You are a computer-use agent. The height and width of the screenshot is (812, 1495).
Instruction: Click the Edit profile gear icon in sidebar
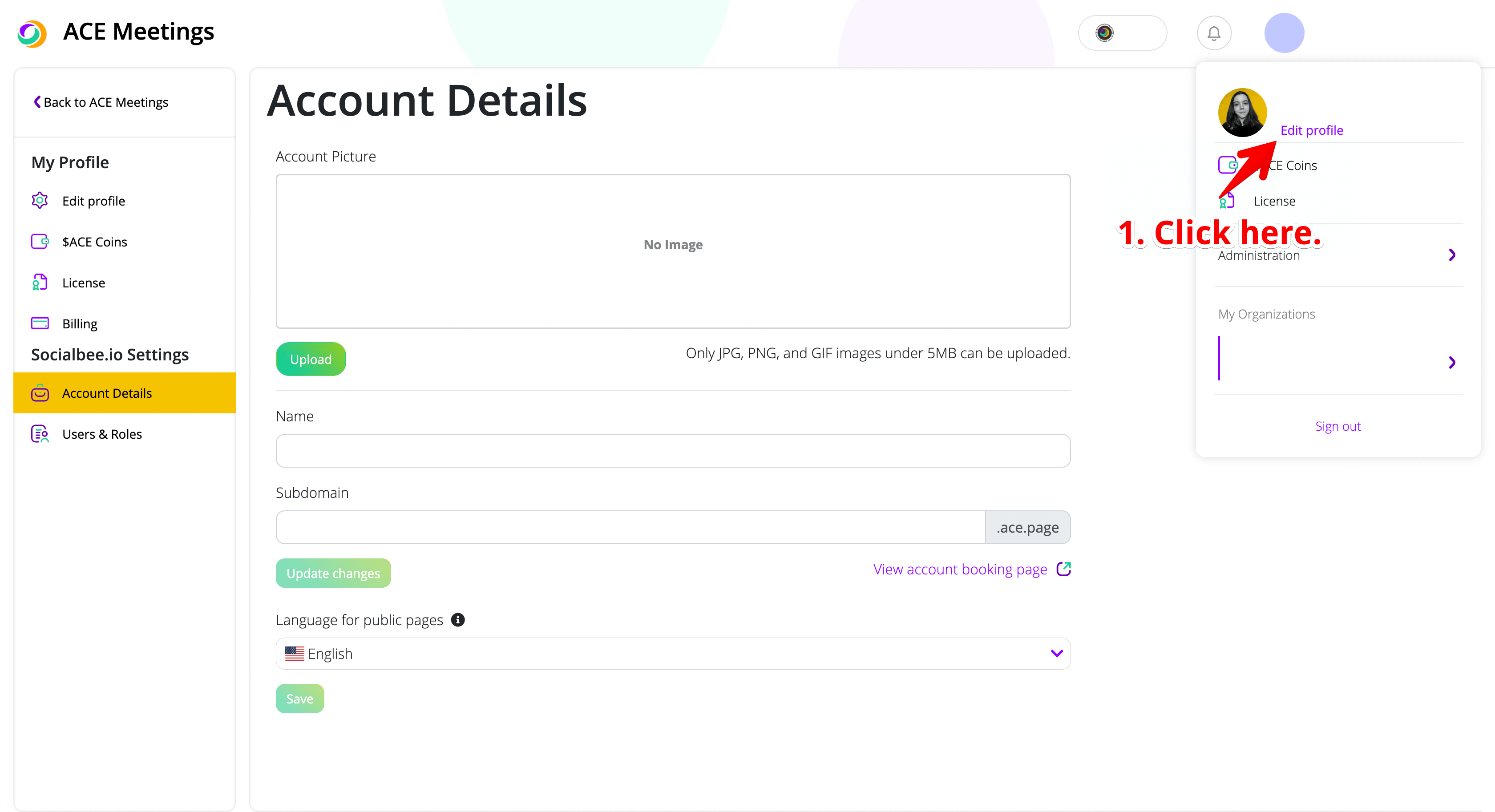click(40, 201)
